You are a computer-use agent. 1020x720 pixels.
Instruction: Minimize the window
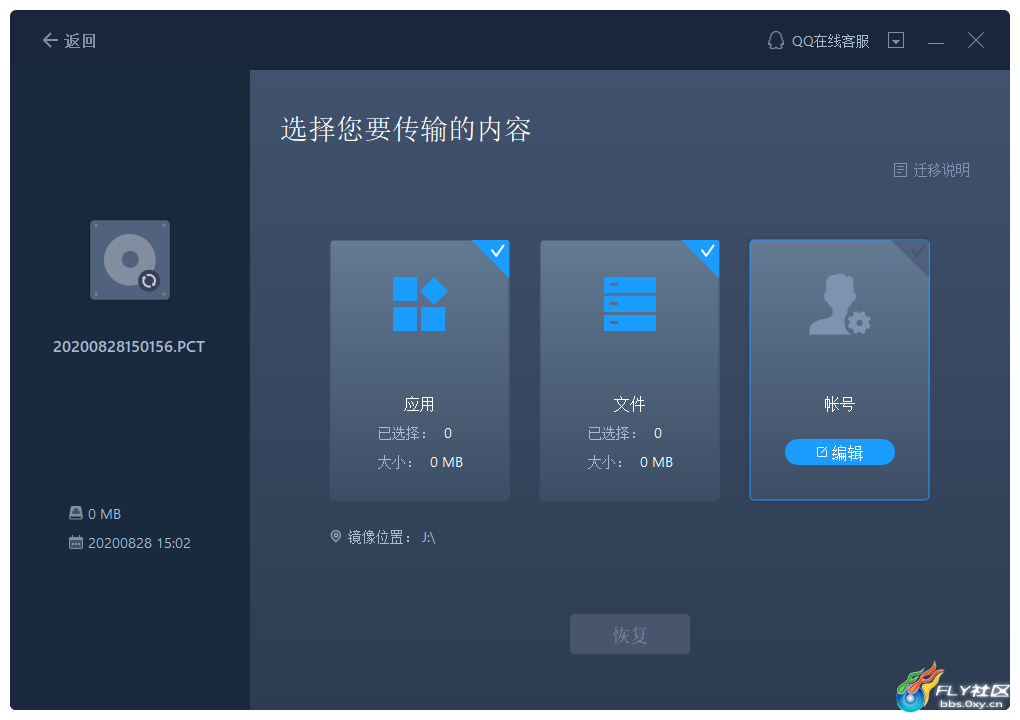pos(935,43)
